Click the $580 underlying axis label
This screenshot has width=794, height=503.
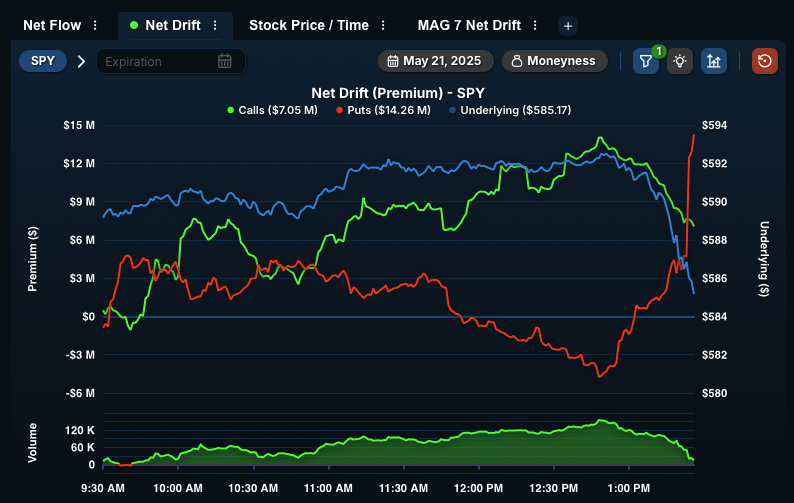point(714,394)
